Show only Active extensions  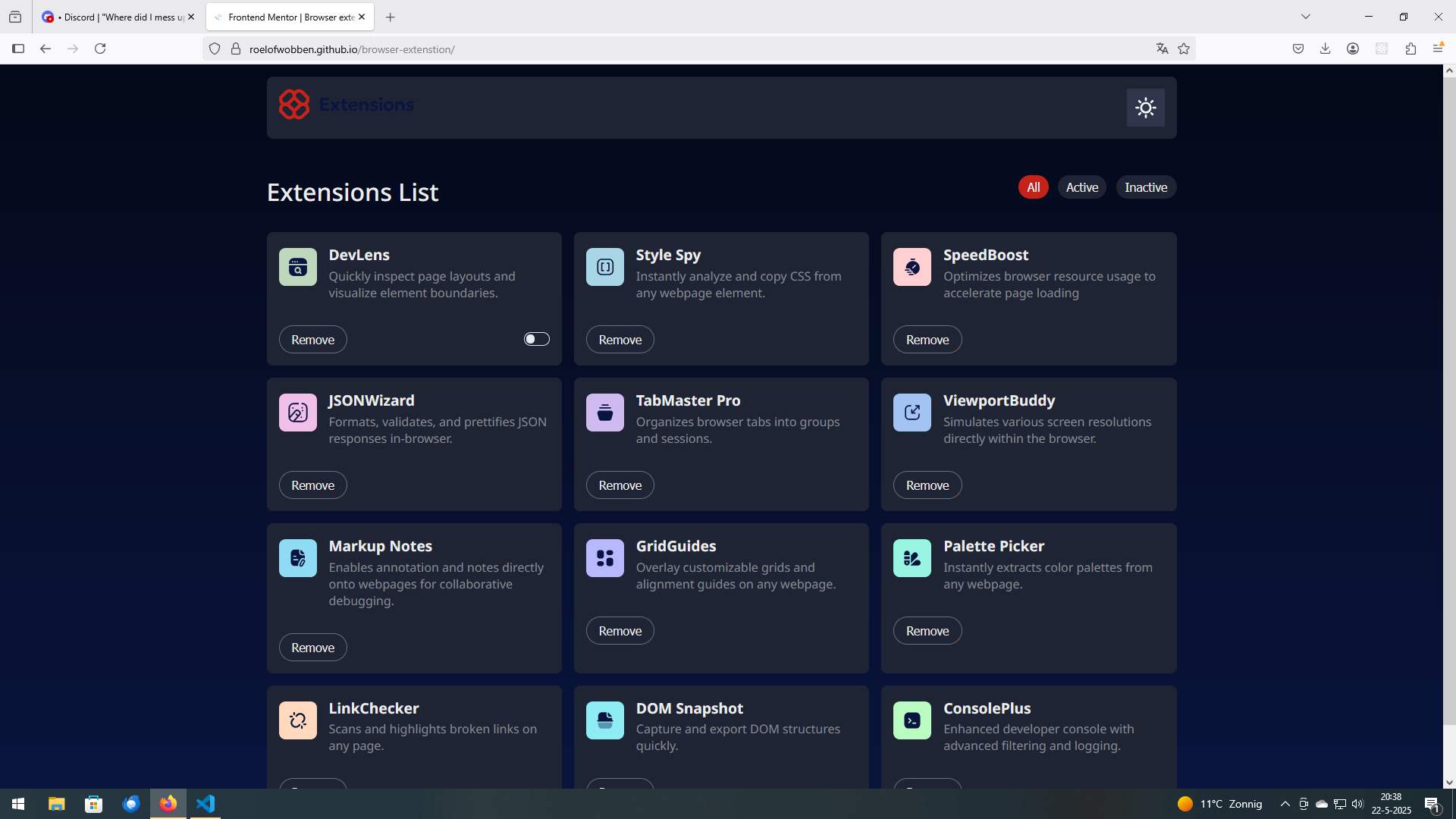[x=1081, y=187]
